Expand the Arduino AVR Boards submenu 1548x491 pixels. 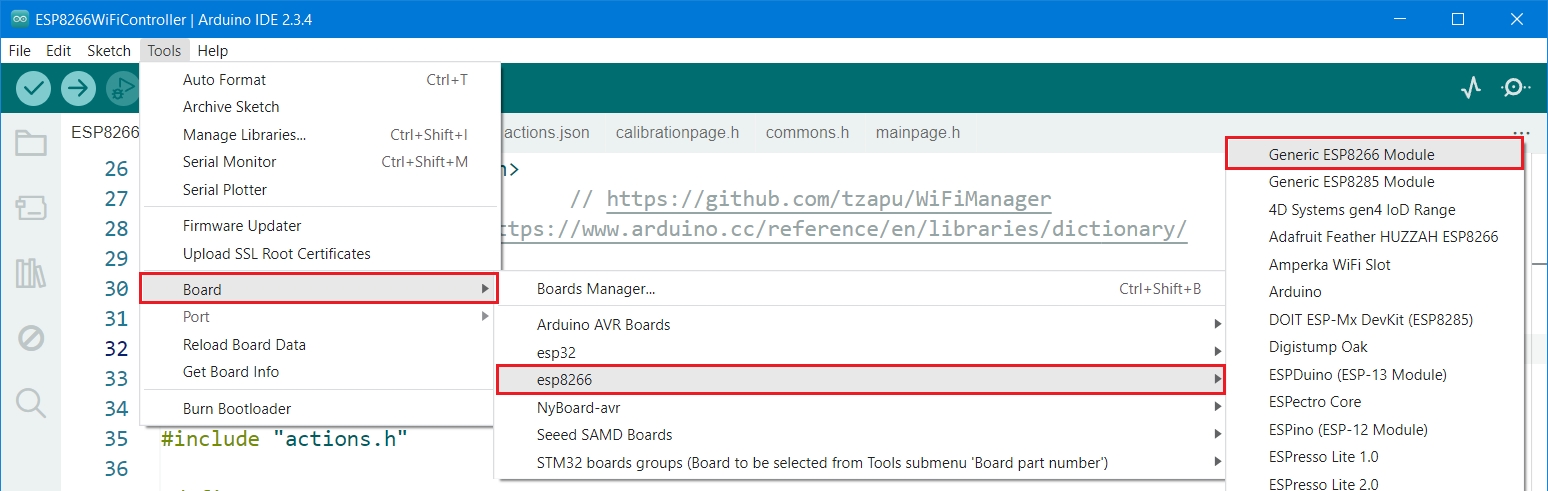(603, 325)
